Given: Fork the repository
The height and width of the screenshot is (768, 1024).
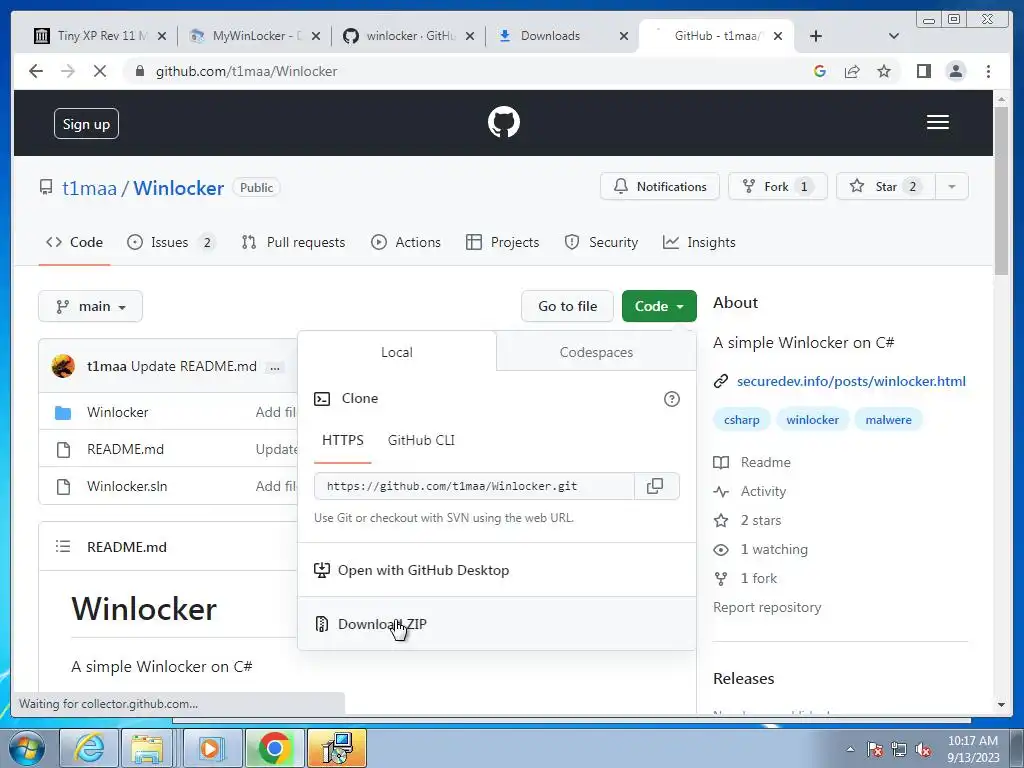Looking at the screenshot, I should click(777, 187).
